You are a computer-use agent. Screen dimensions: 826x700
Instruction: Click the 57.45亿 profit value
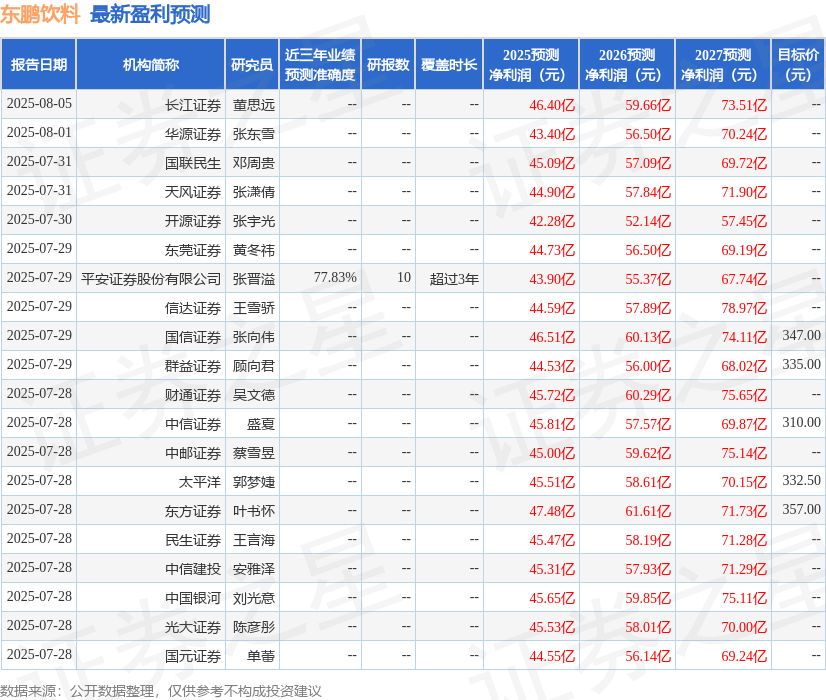point(744,221)
